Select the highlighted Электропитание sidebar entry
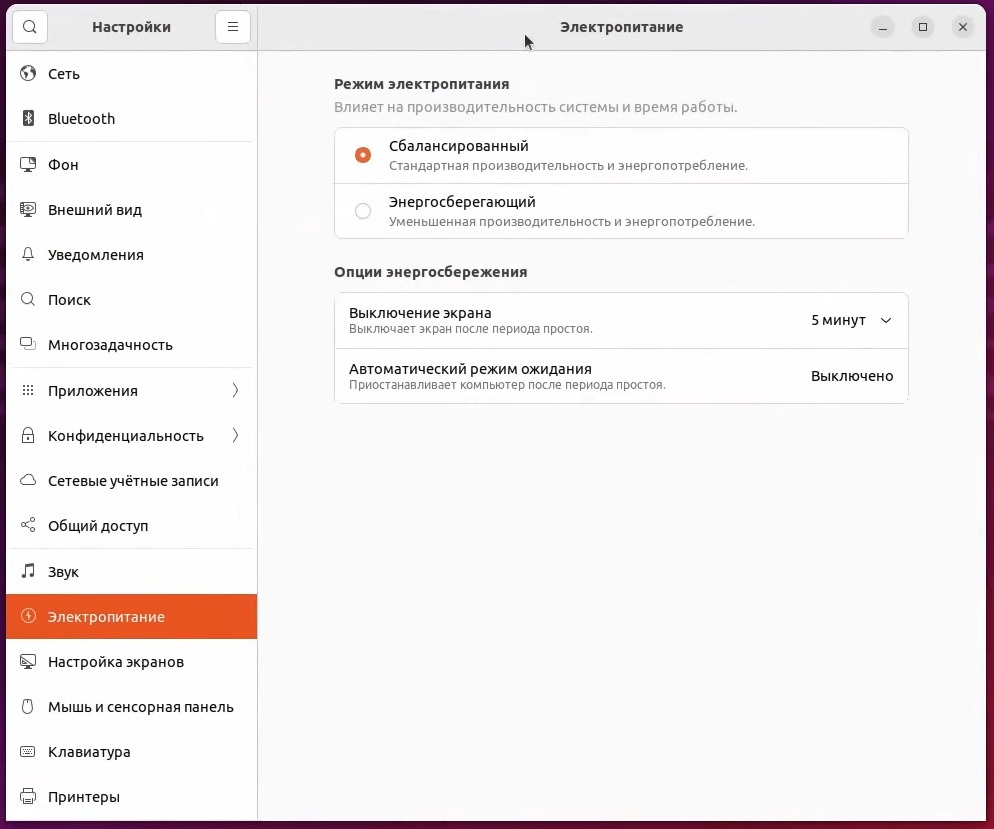 131,616
